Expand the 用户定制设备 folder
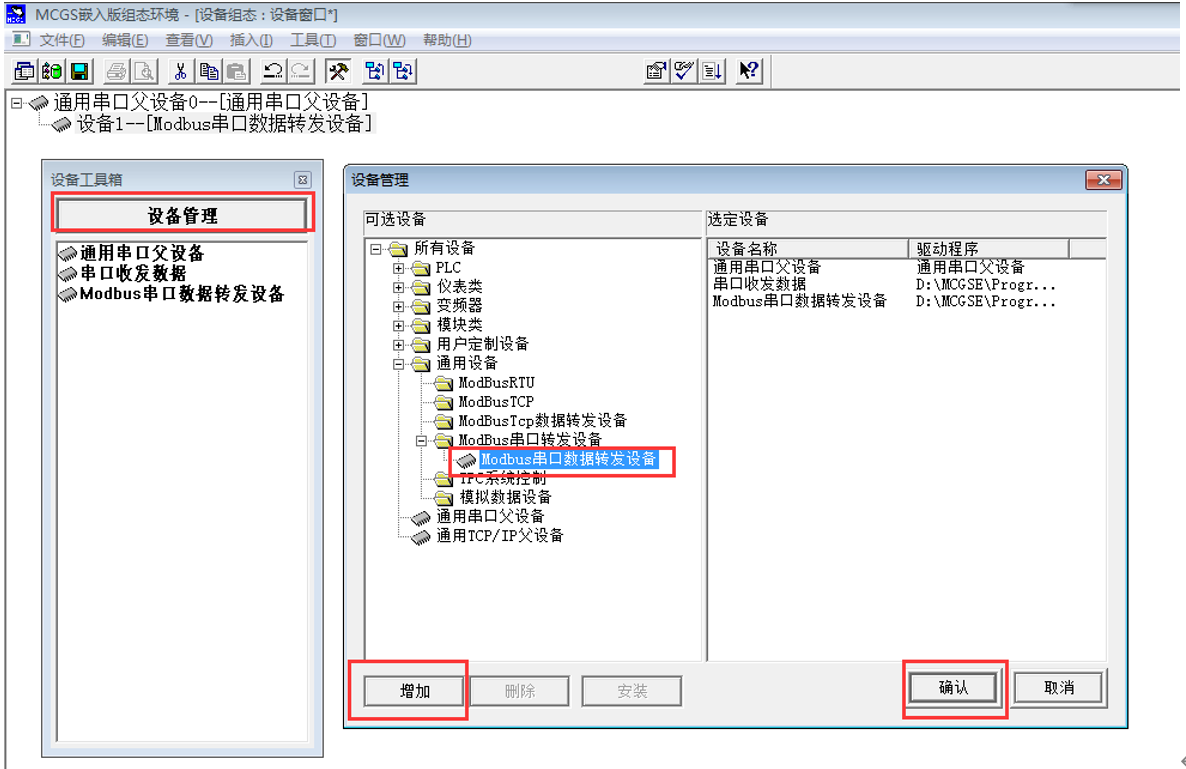The width and height of the screenshot is (1186, 769). tap(399, 345)
